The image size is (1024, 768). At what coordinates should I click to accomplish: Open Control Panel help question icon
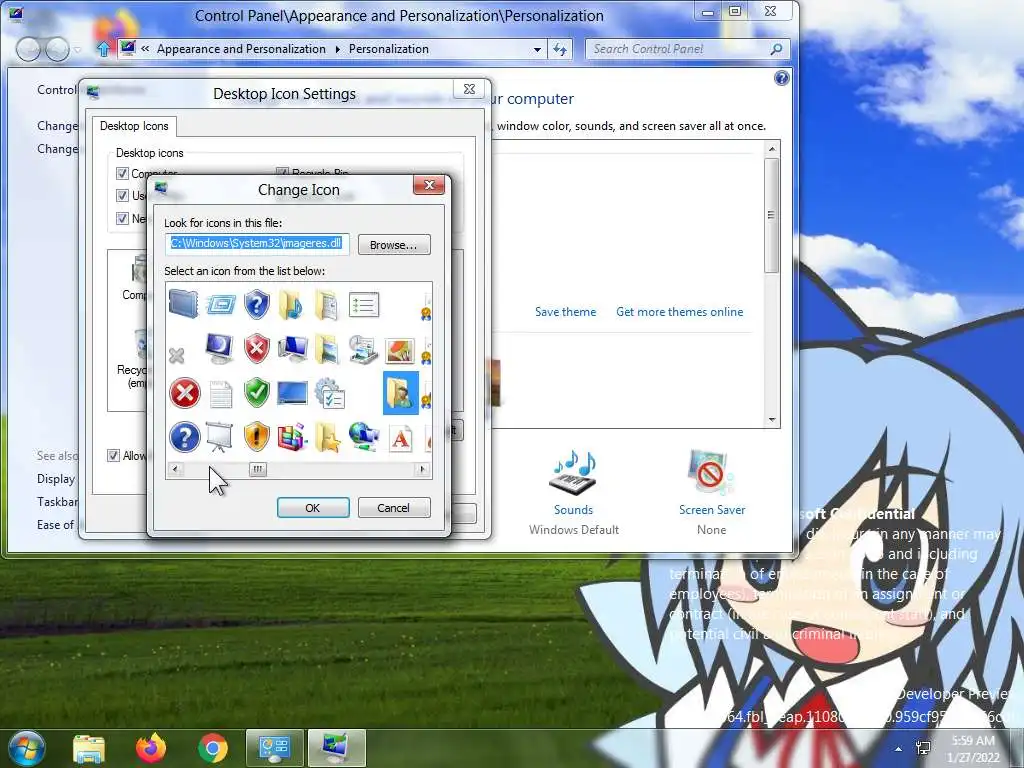point(782,79)
